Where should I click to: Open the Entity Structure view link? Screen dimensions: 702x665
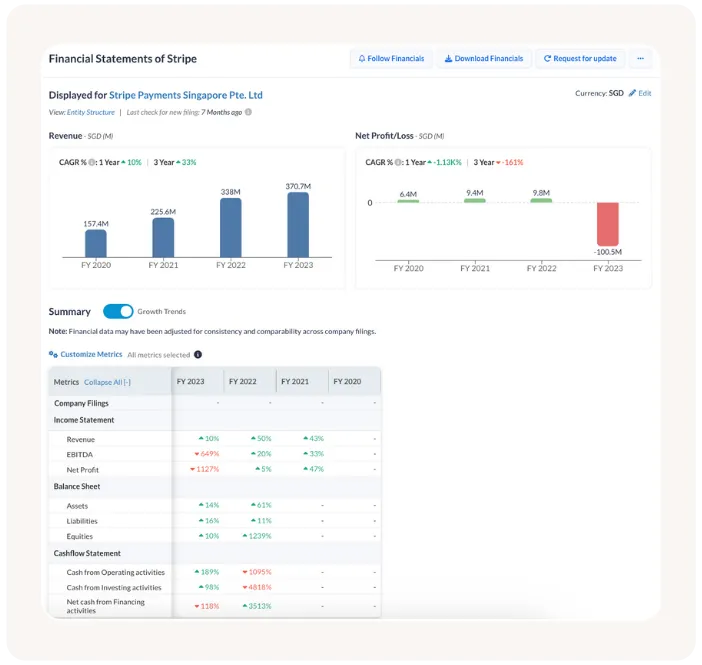pos(91,112)
